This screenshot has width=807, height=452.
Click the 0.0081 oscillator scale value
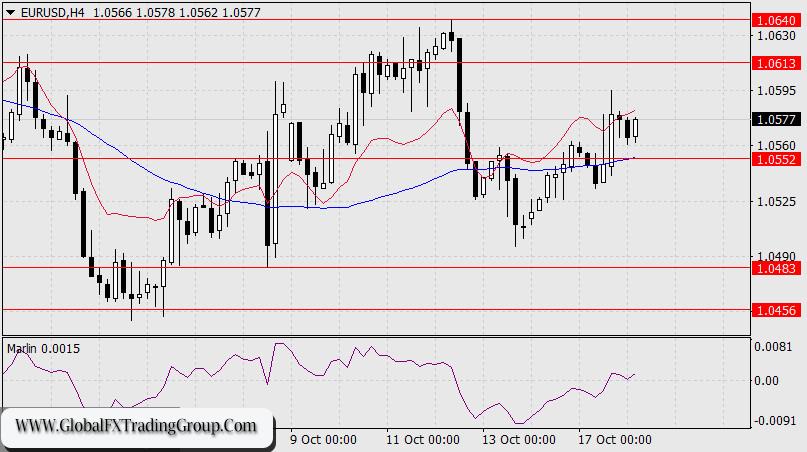tap(773, 346)
